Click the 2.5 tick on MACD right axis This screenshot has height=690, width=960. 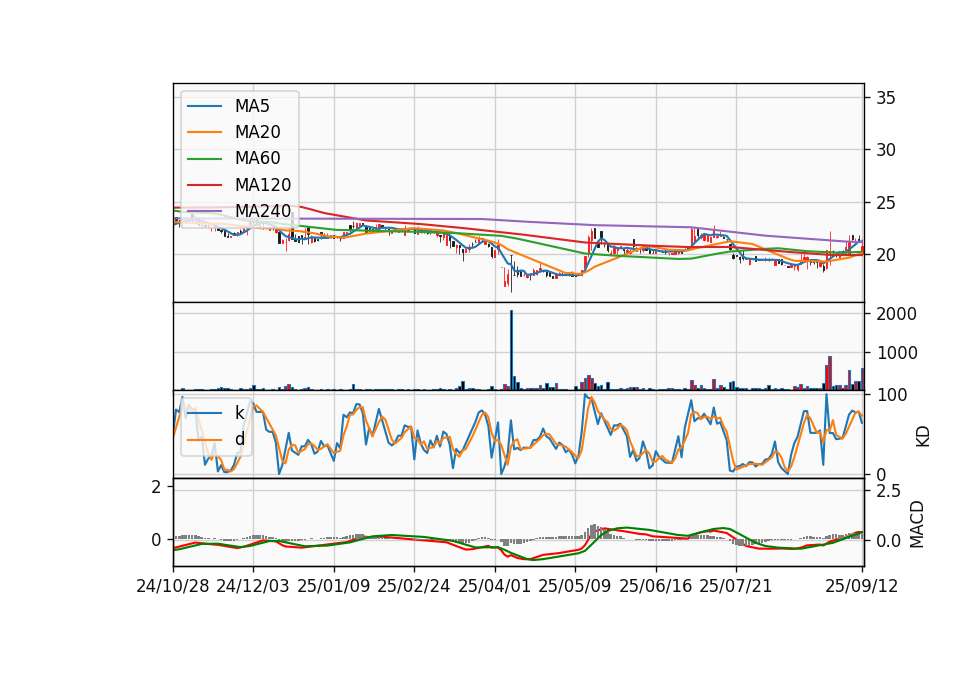coord(888,491)
